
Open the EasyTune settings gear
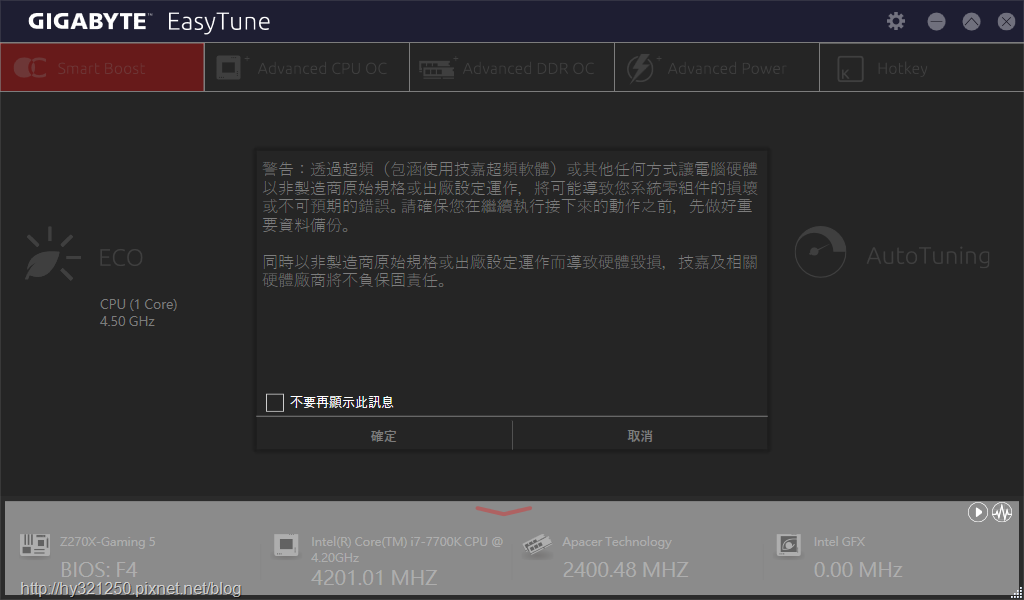896,21
